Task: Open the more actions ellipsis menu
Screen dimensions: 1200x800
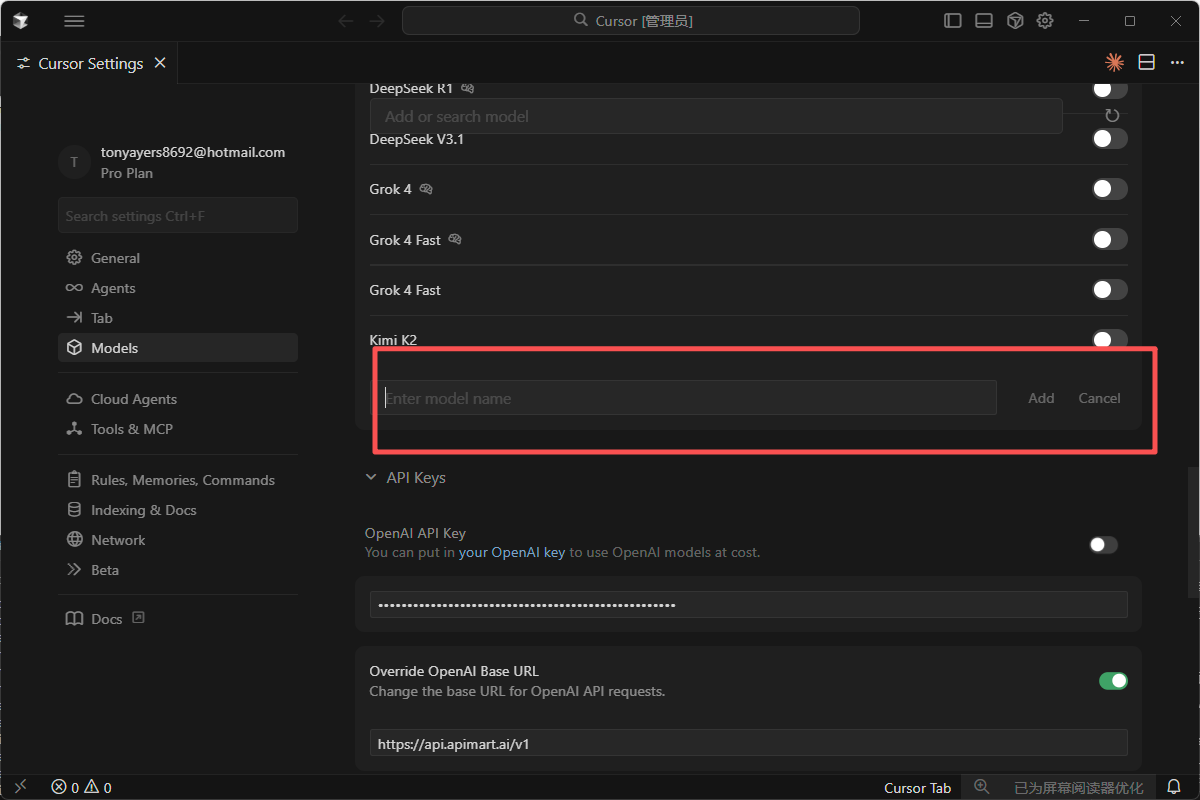Action: [x=1177, y=62]
